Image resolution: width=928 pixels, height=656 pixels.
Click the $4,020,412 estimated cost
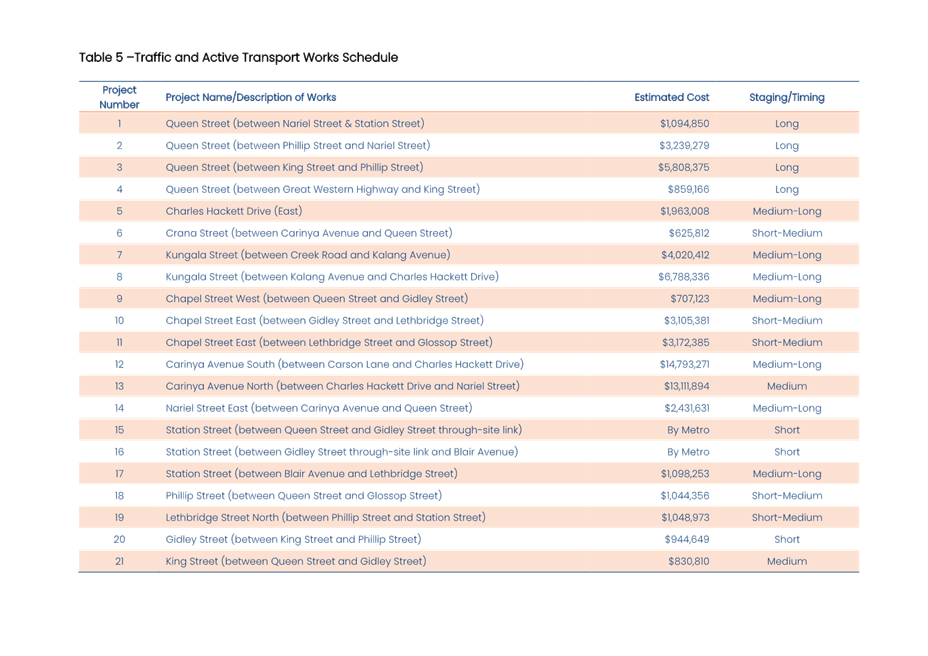(684, 255)
